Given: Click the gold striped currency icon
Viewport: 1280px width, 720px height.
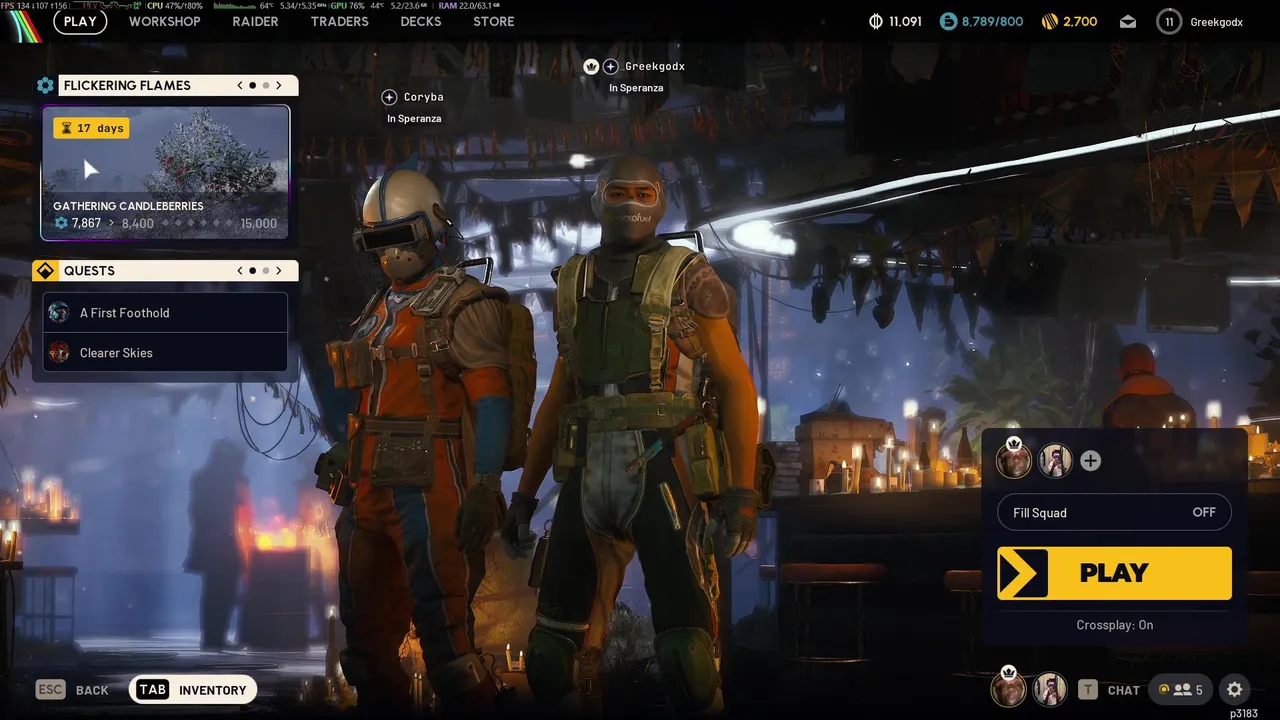Looking at the screenshot, I should click(1050, 21).
